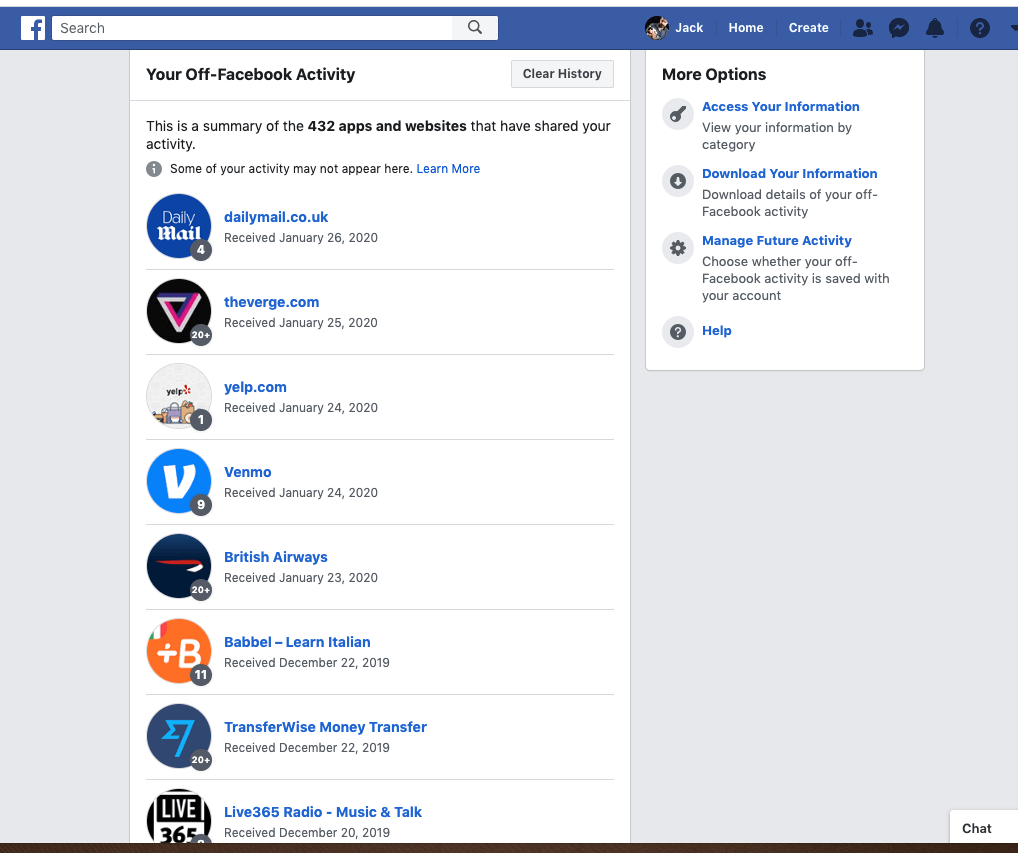Click the Venmo logo icon
1018x853 pixels.
(x=179, y=481)
